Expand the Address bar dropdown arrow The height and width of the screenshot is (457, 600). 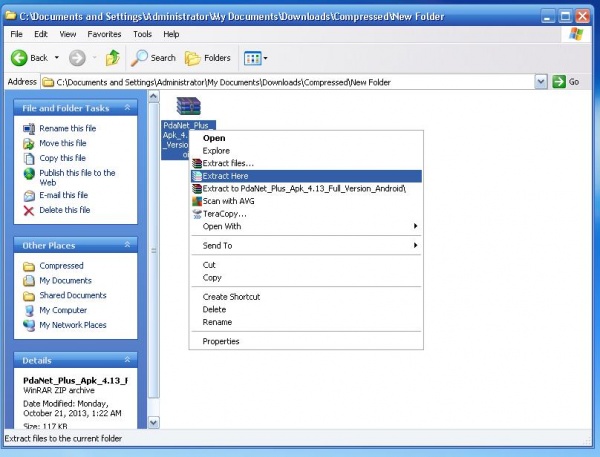(541, 81)
